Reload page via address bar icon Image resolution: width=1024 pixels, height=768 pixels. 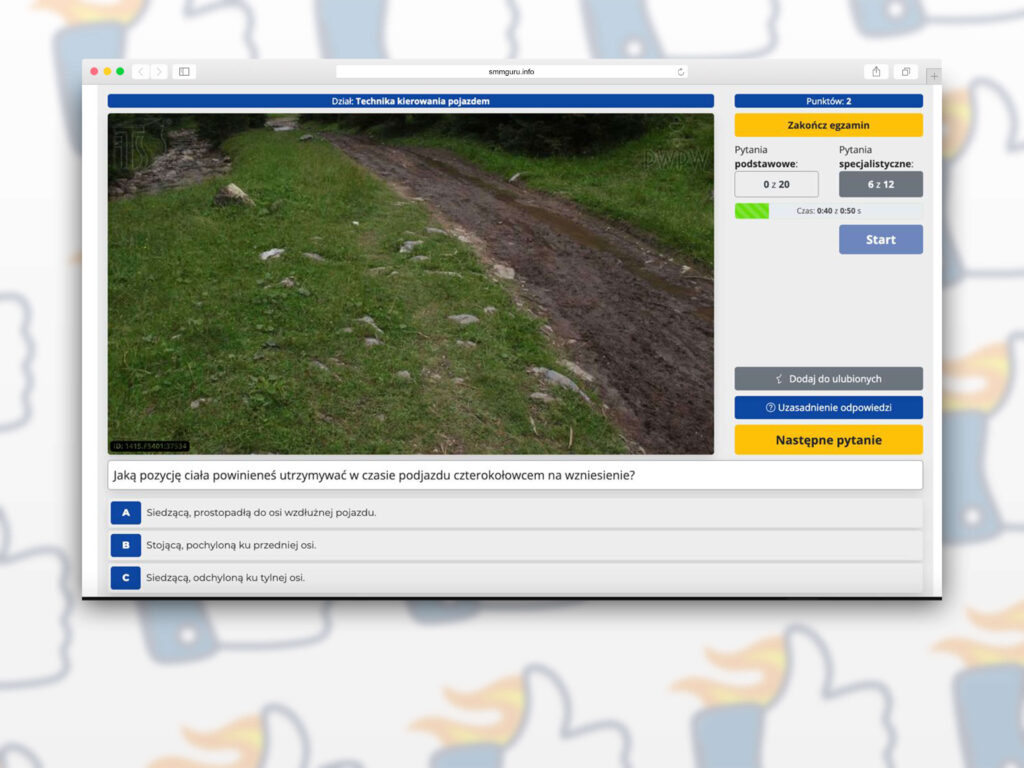pyautogui.click(x=681, y=72)
